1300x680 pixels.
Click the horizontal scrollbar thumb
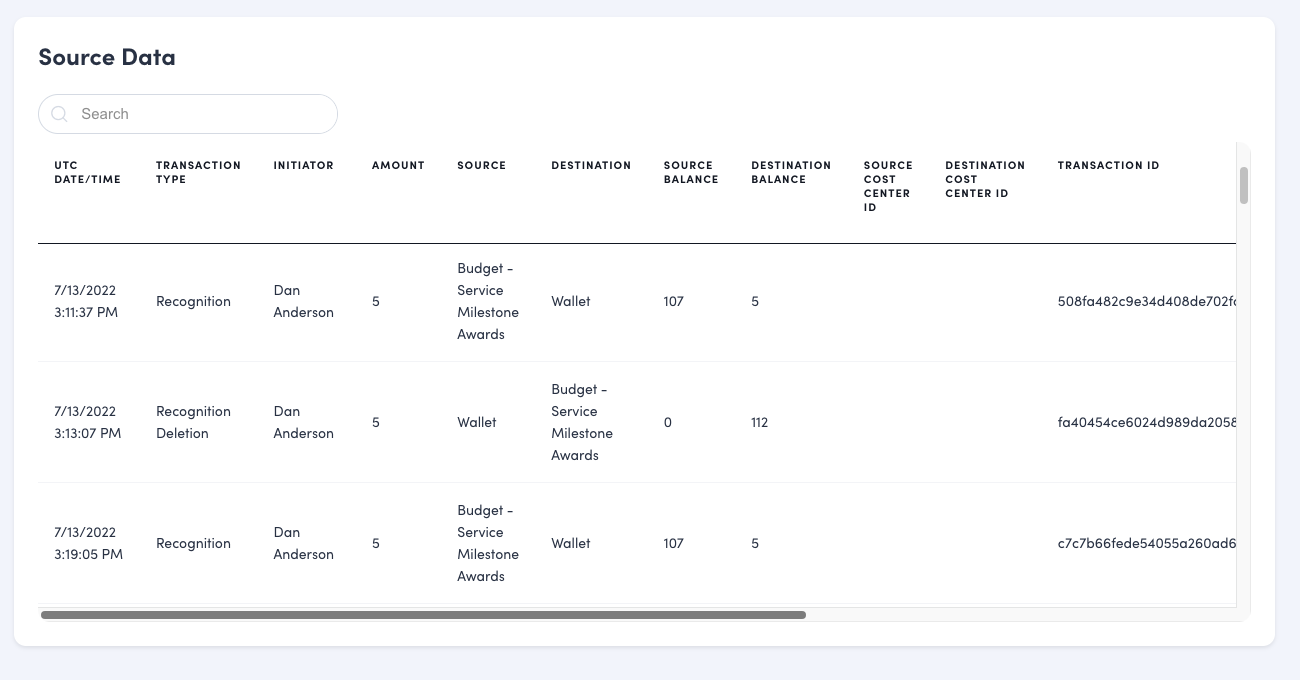pos(423,615)
